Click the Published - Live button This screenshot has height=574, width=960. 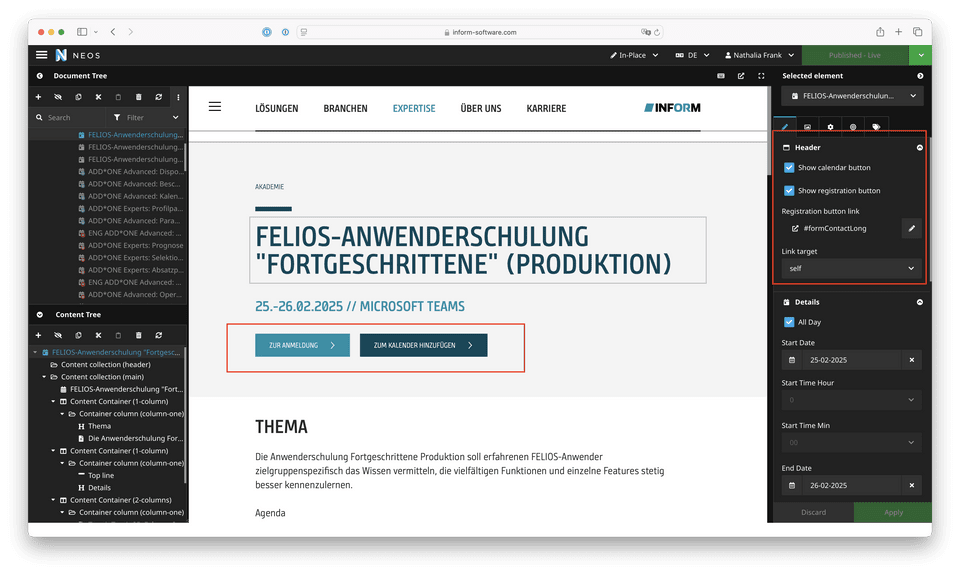[x=855, y=55]
